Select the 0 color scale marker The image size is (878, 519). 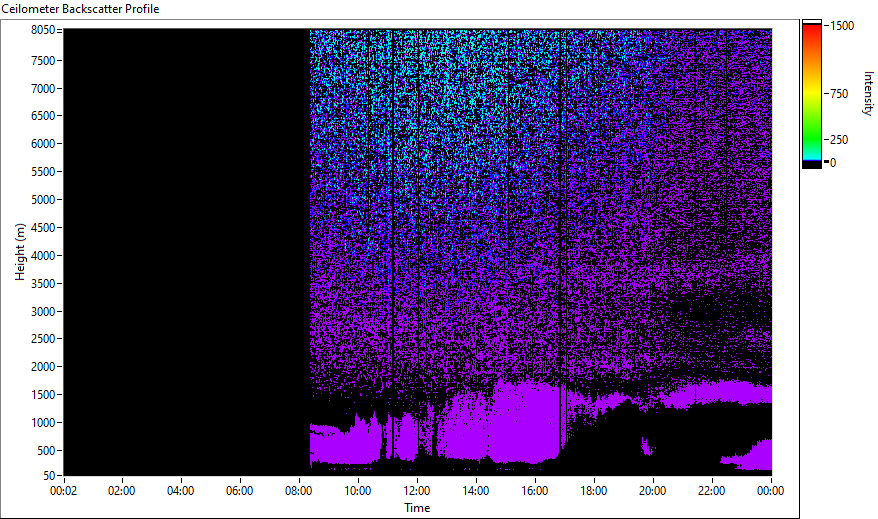click(x=833, y=163)
